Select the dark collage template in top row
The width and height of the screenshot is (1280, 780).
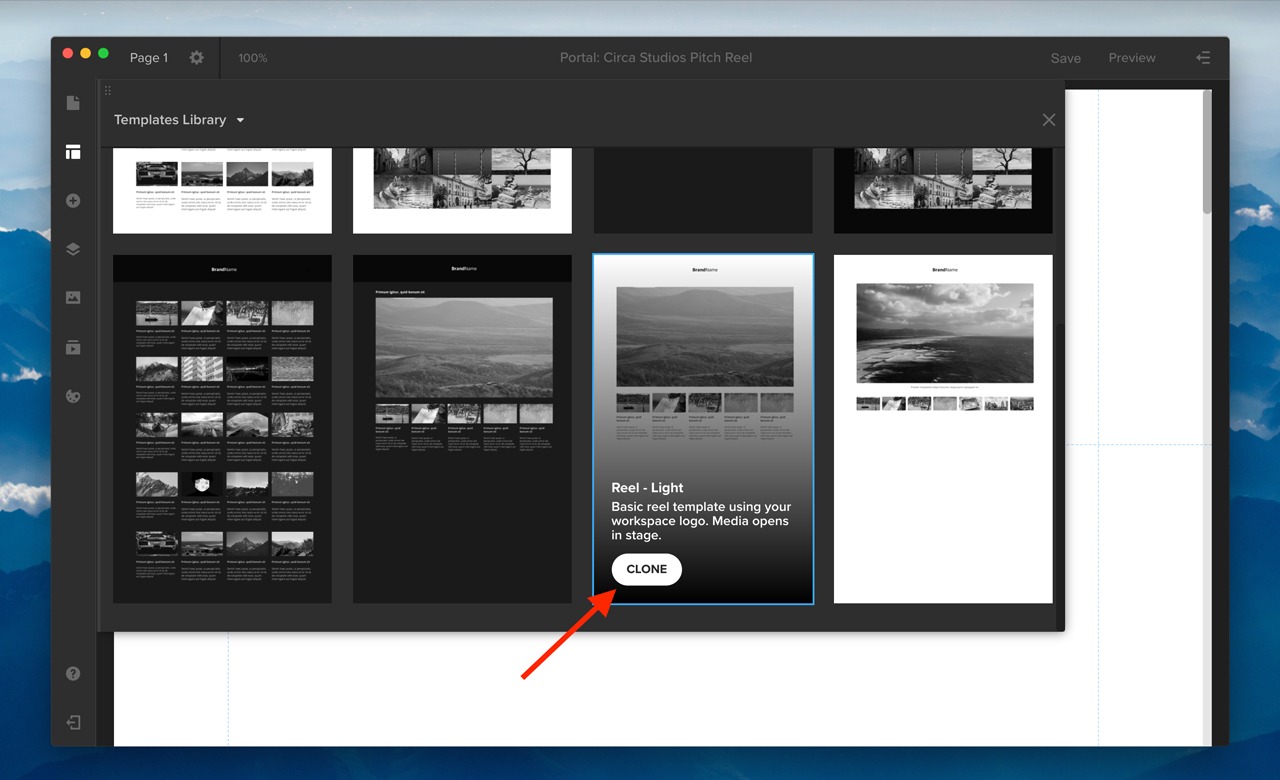tap(943, 190)
